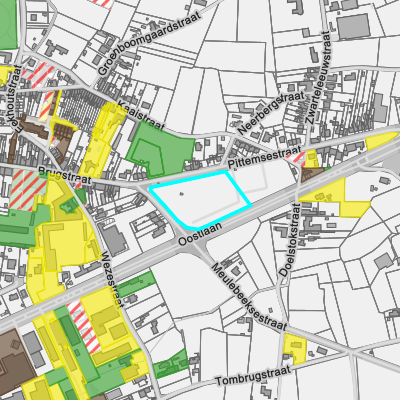Click the Groenboomgaardstraat road label
This screenshot has width=400, height=400.
[x=149, y=43]
